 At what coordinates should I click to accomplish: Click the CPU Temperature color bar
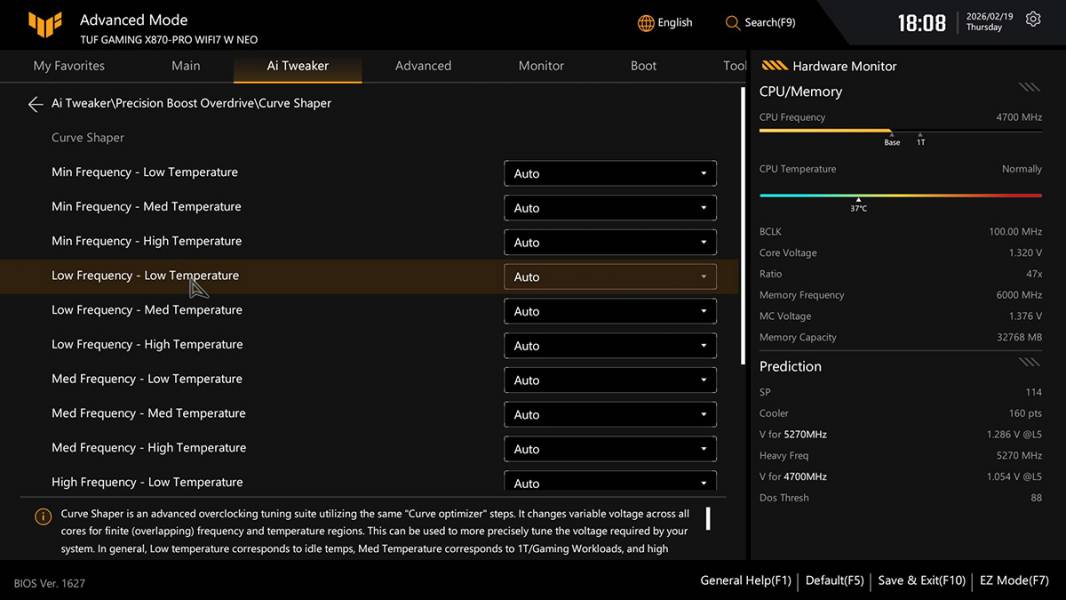(x=900, y=195)
